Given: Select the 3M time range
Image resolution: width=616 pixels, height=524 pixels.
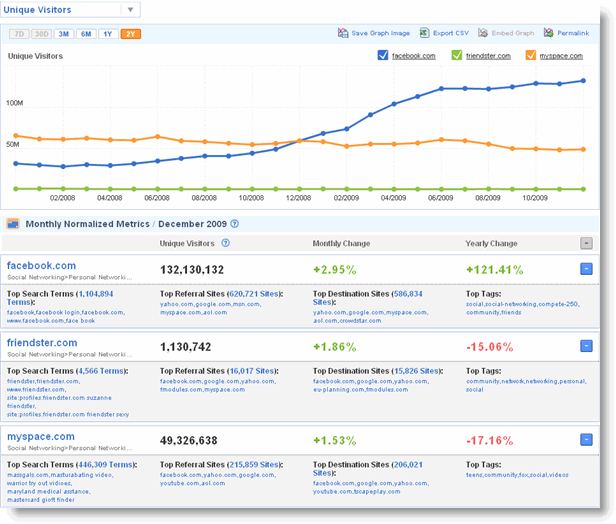Looking at the screenshot, I should pyautogui.click(x=64, y=34).
